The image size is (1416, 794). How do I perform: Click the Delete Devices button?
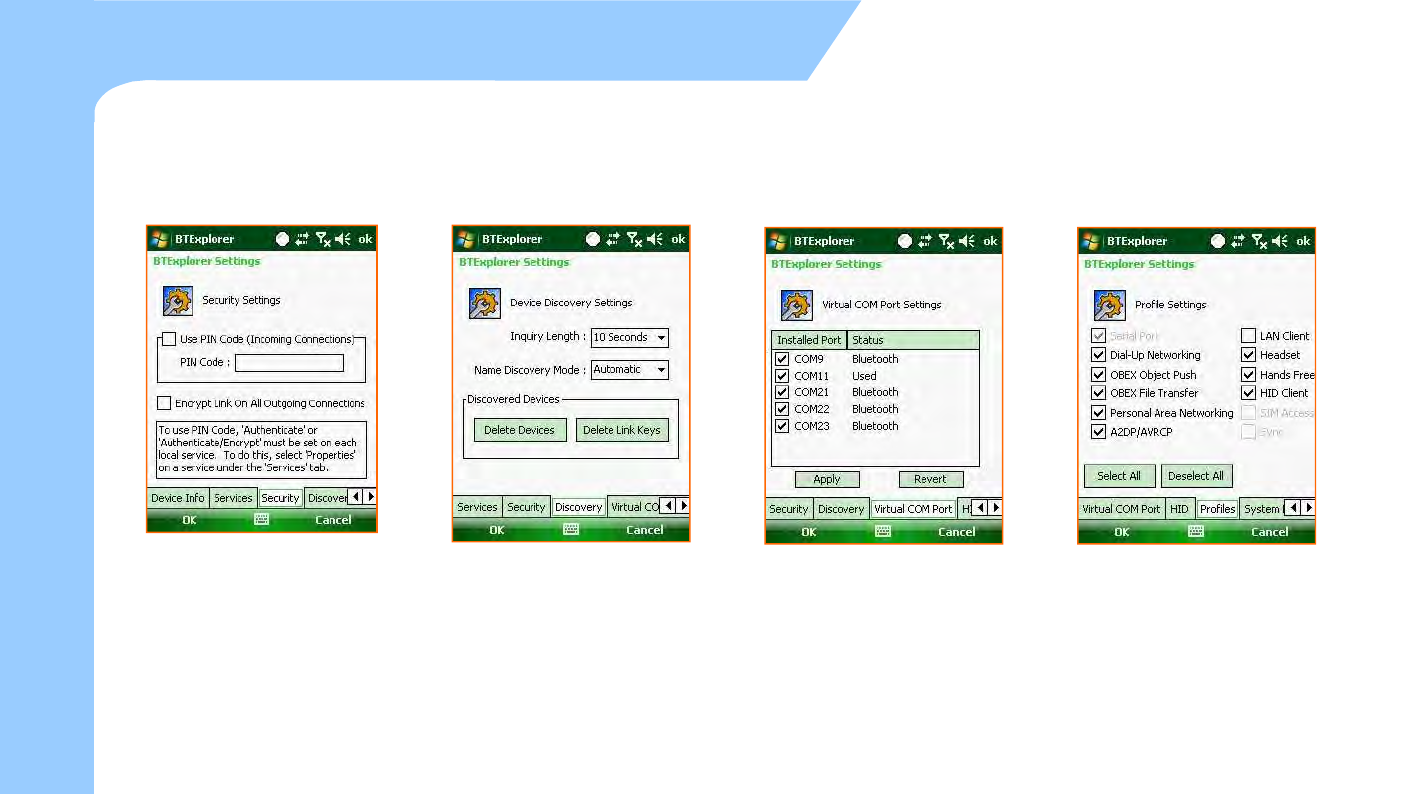[520, 430]
